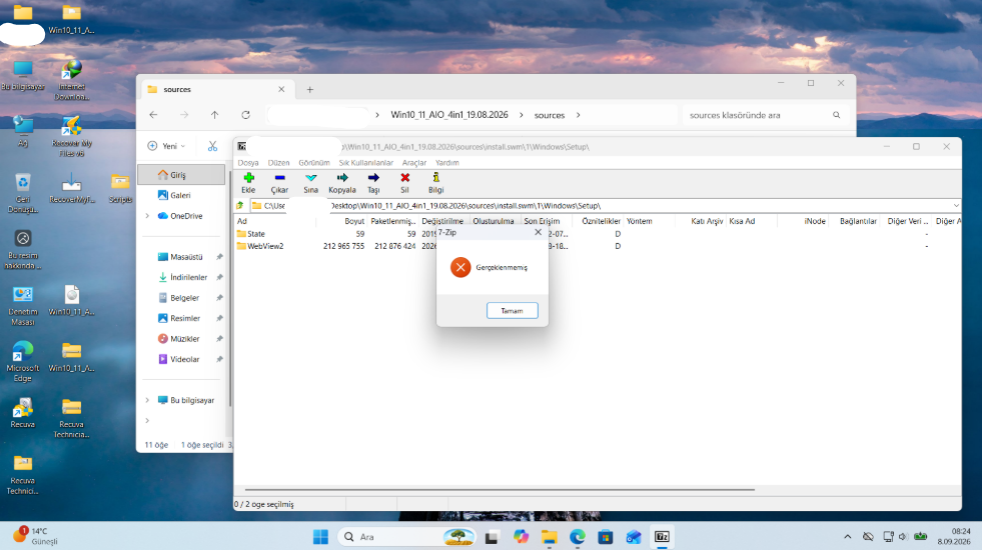982x550 pixels.
Task: Go back in the Explorer sources window
Action: pos(153,115)
